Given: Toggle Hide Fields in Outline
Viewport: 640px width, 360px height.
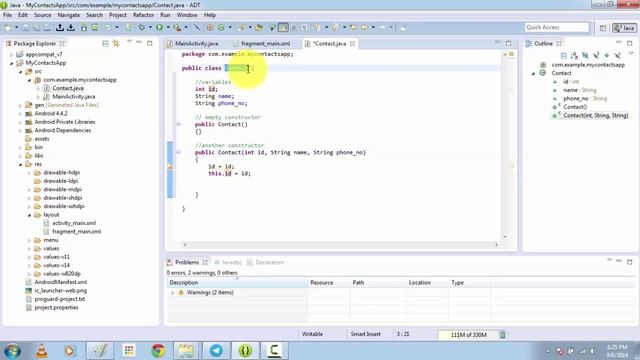Looking at the screenshot, I should coord(585,55).
